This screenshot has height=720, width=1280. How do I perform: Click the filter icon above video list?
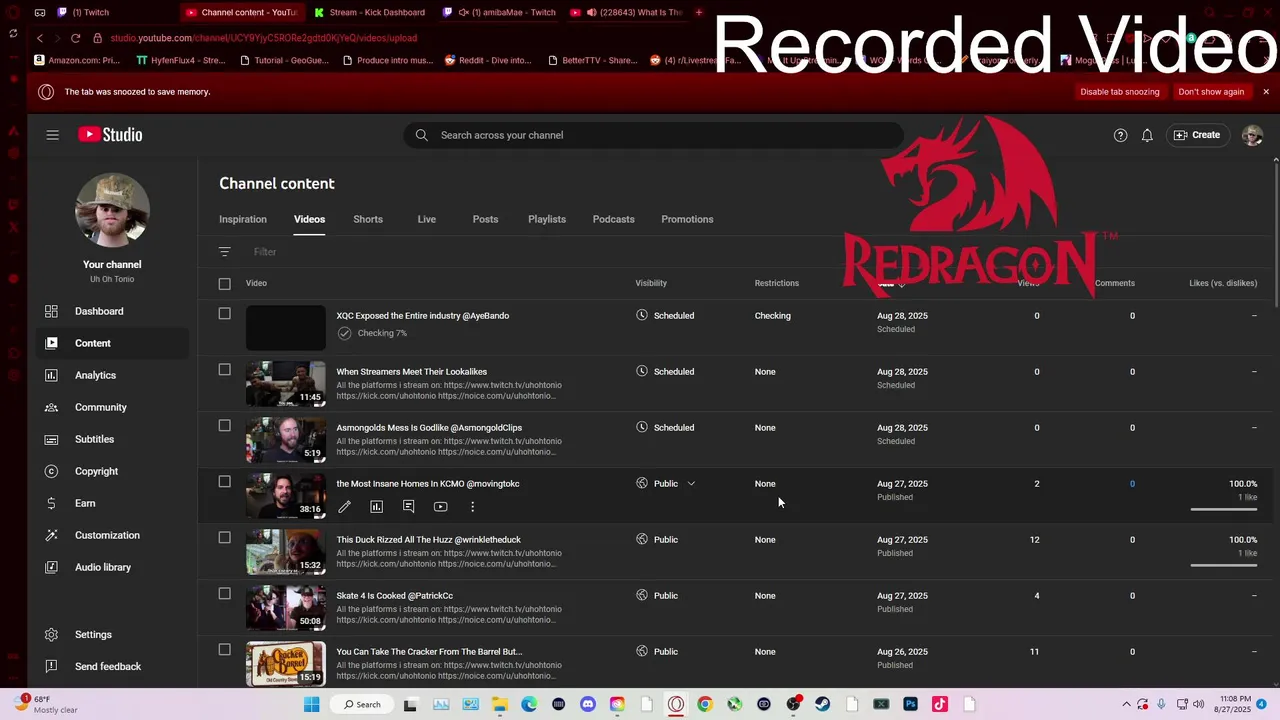224,252
